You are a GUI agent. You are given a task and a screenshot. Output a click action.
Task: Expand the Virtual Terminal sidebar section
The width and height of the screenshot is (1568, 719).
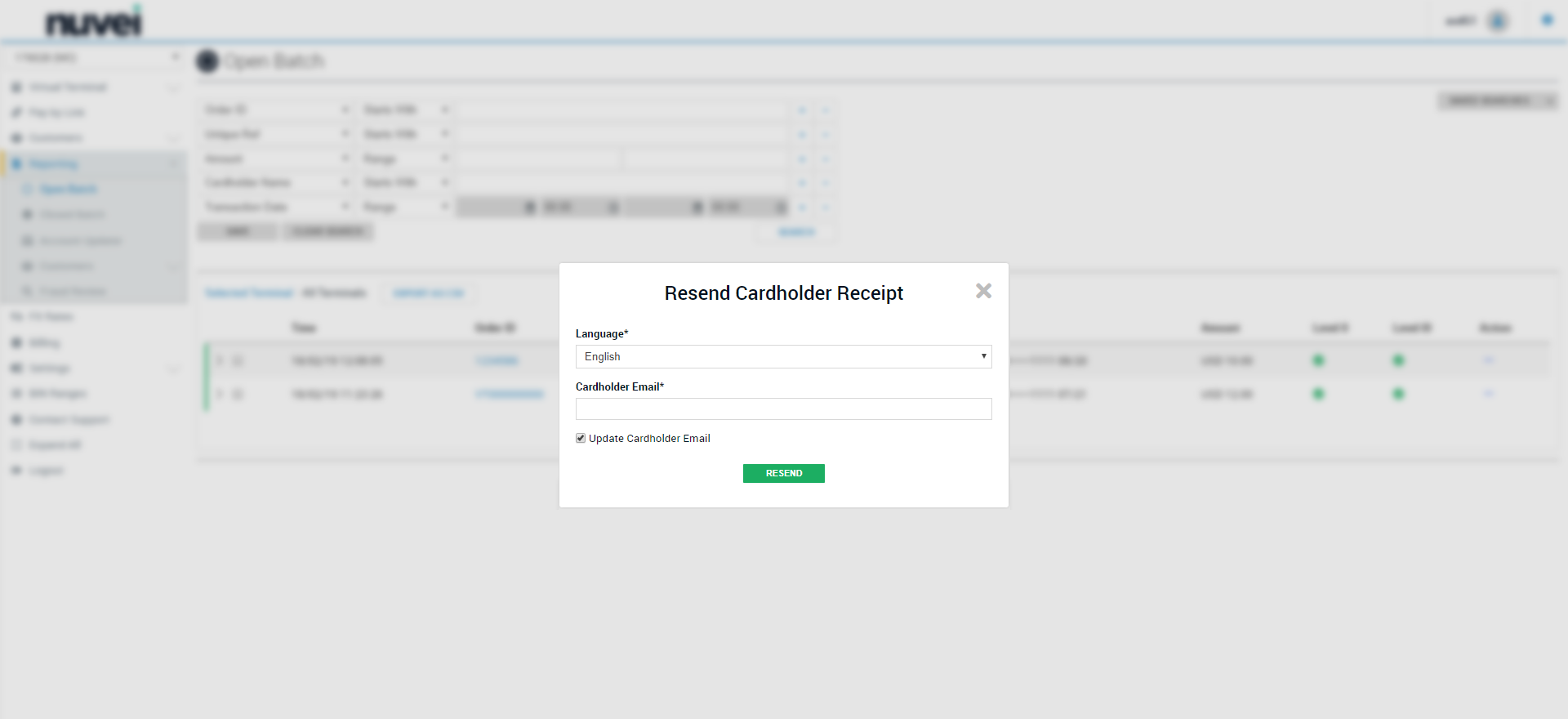point(69,87)
